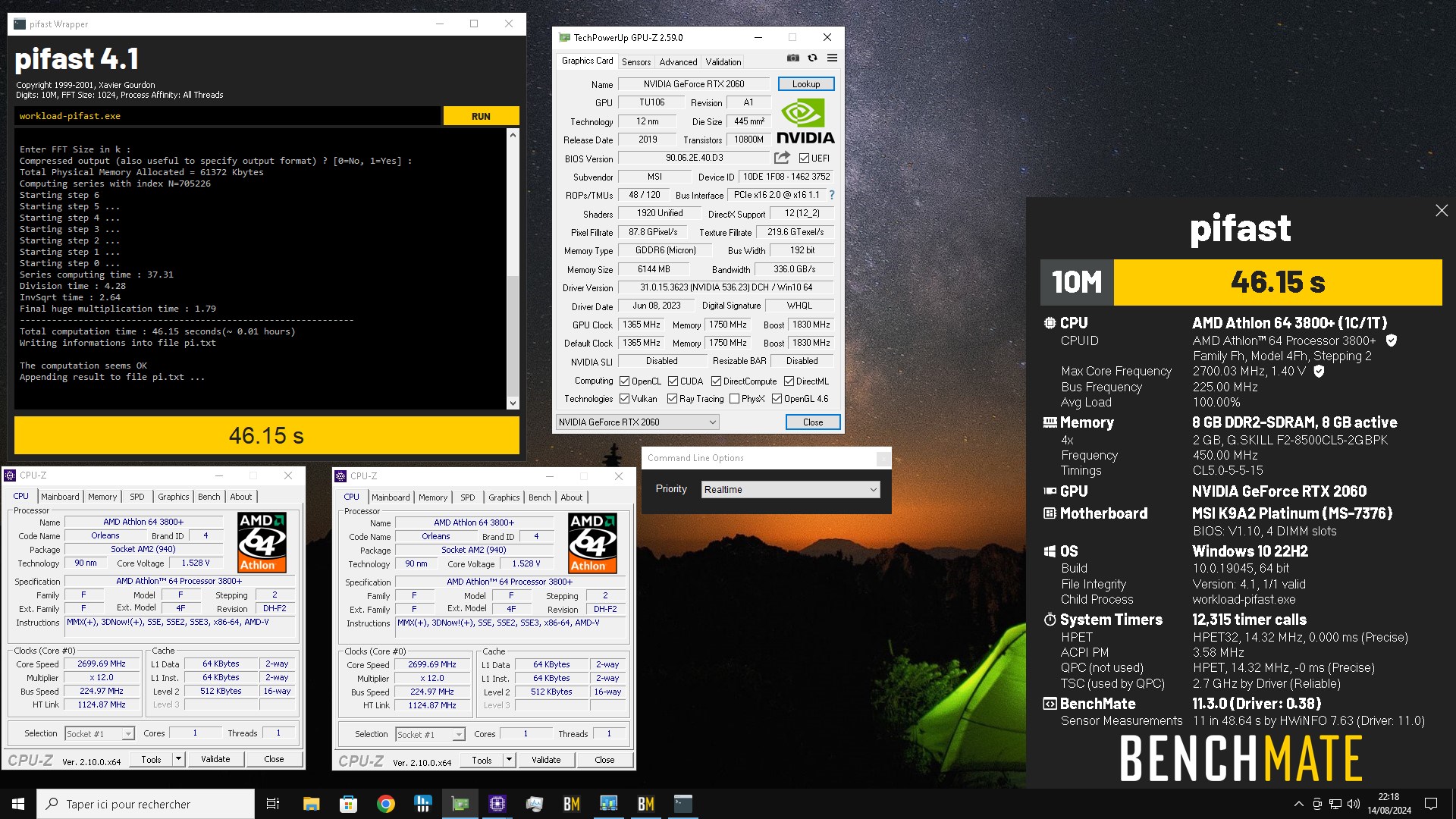Click GPU-Z refresh icon
This screenshot has width=1456, height=819.
pyautogui.click(x=812, y=58)
